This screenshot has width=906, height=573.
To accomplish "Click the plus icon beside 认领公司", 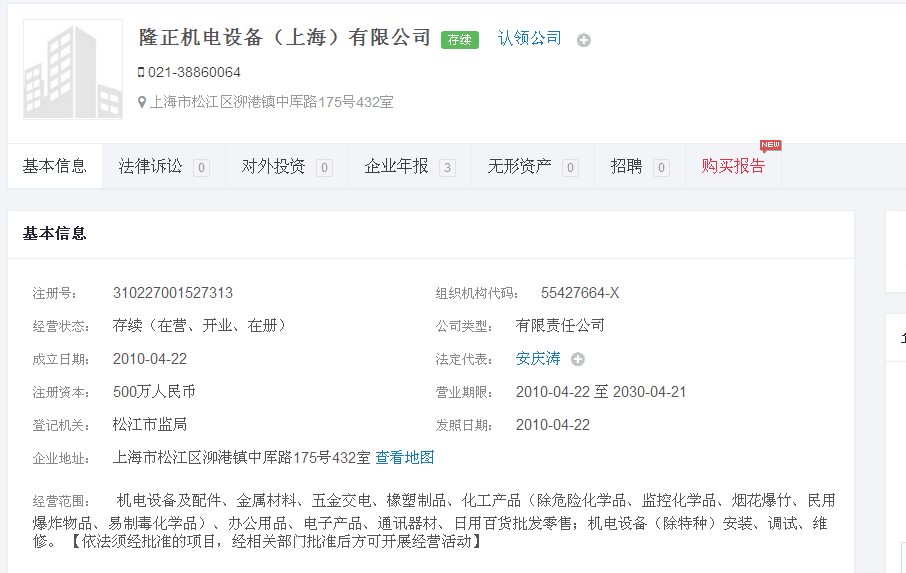I will pos(584,41).
